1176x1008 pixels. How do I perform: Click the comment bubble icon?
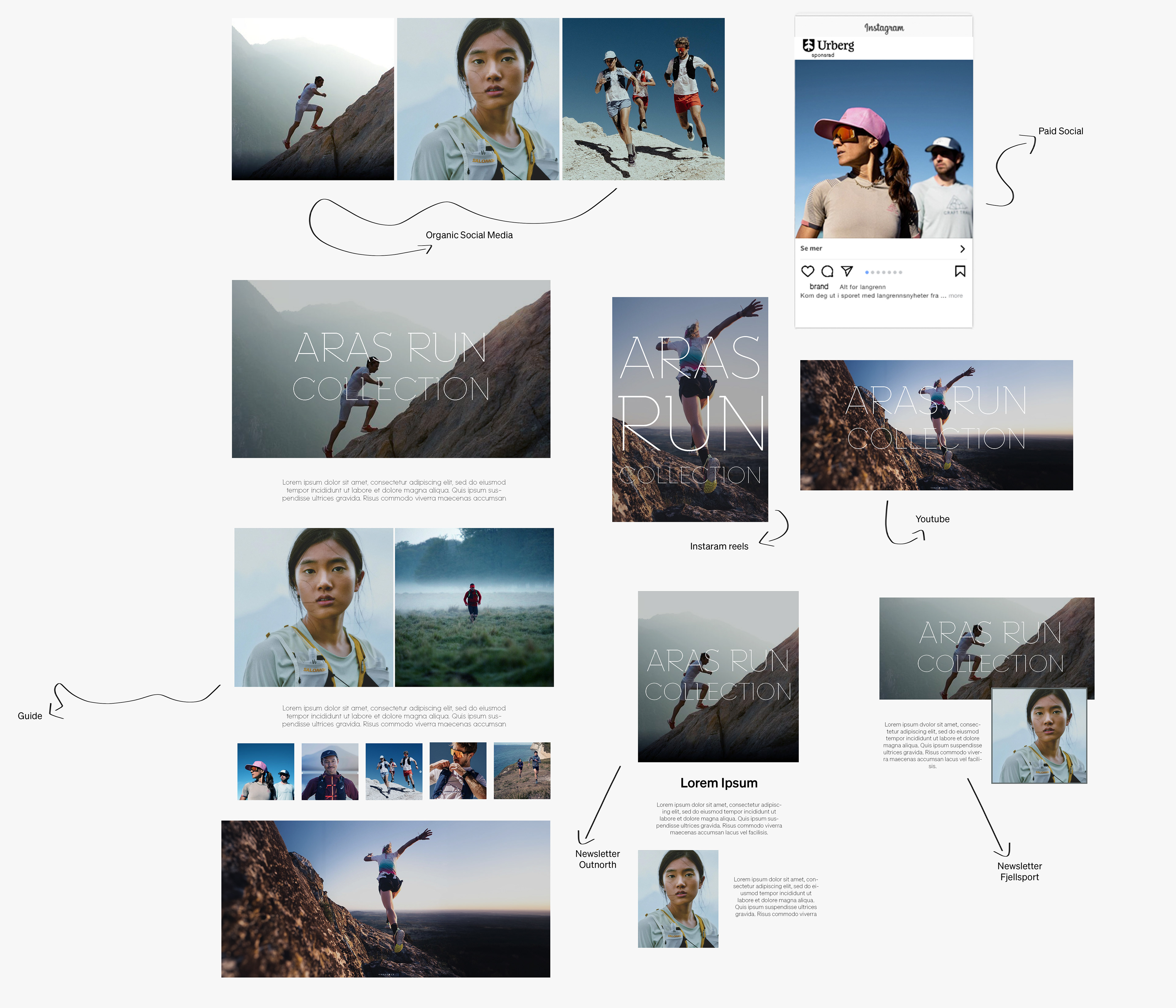point(827,271)
